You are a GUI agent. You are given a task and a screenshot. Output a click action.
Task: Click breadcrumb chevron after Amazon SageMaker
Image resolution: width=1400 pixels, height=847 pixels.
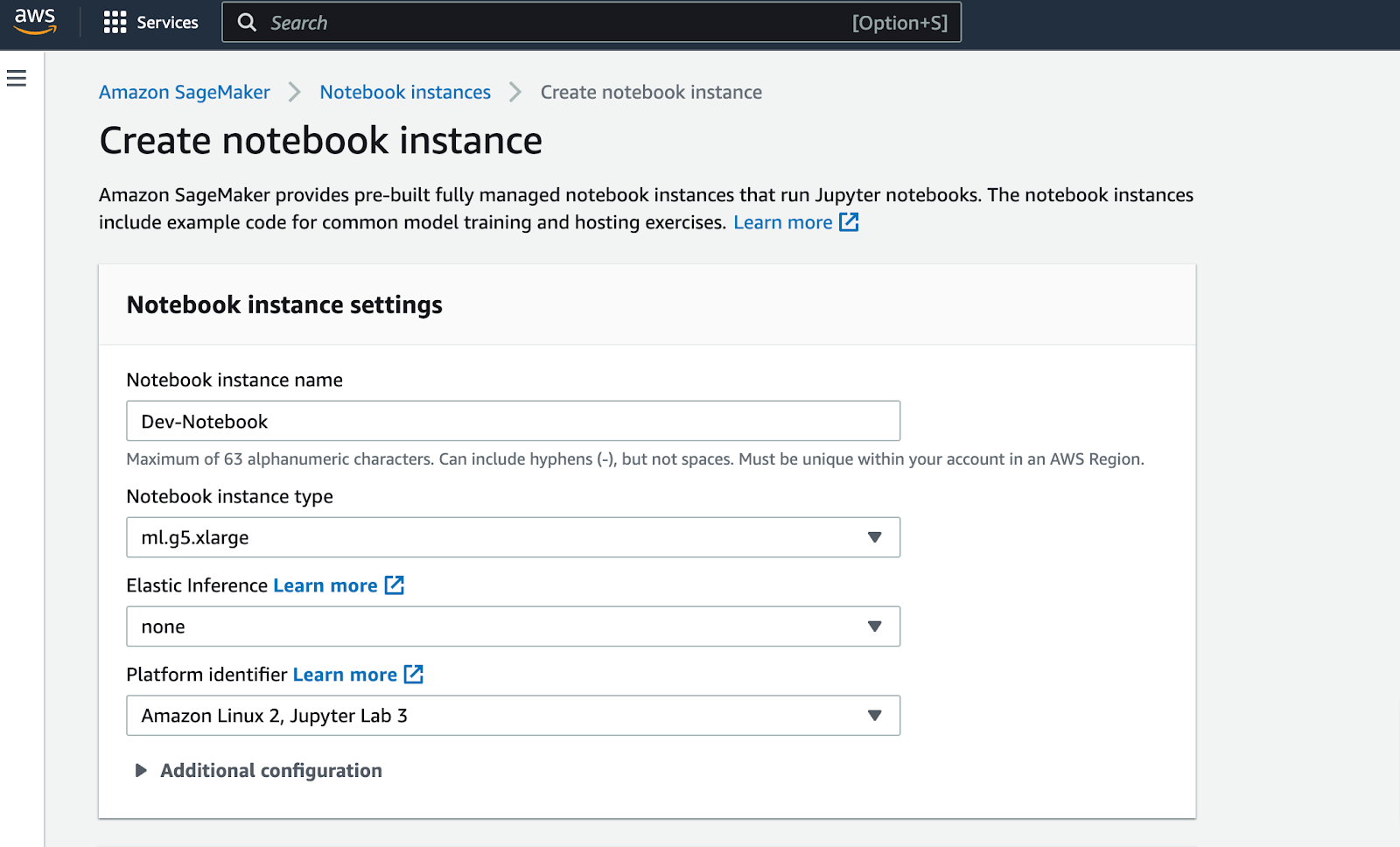(x=295, y=92)
